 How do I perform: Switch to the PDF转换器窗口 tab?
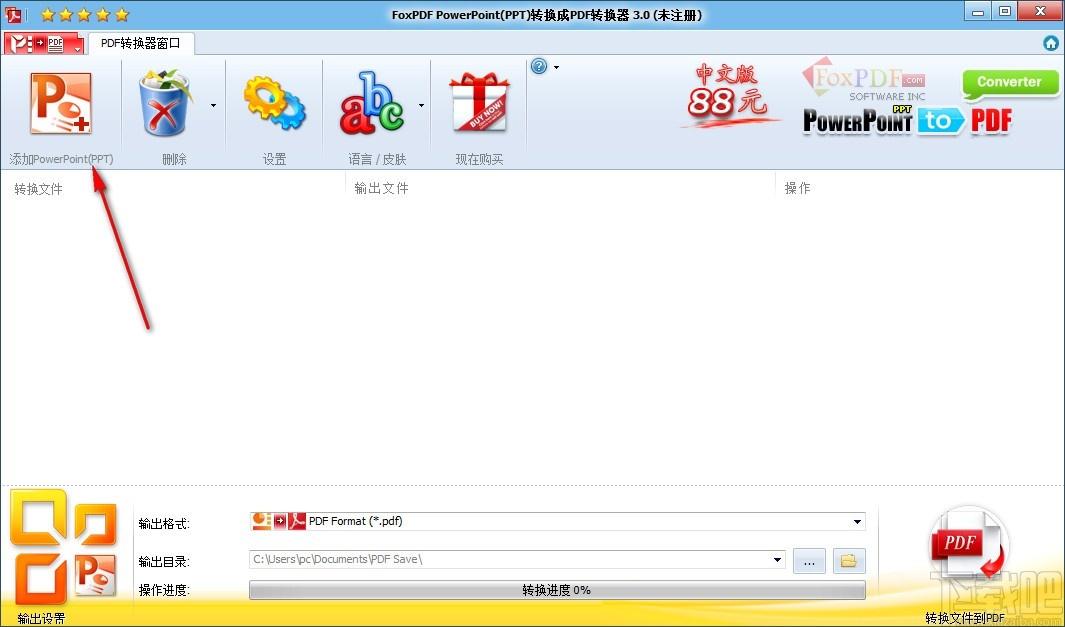(x=141, y=43)
